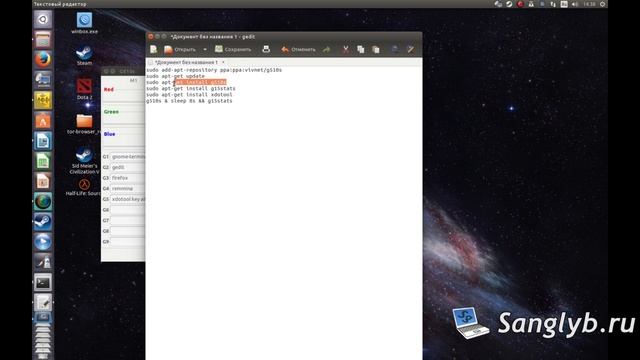Click the highlighted text on third line
Image resolution: width=640 pixels, height=360 pixels.
click(200, 82)
